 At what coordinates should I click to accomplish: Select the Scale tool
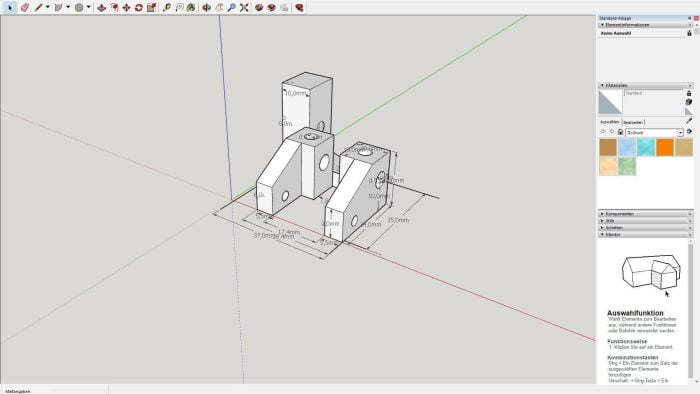(x=151, y=8)
